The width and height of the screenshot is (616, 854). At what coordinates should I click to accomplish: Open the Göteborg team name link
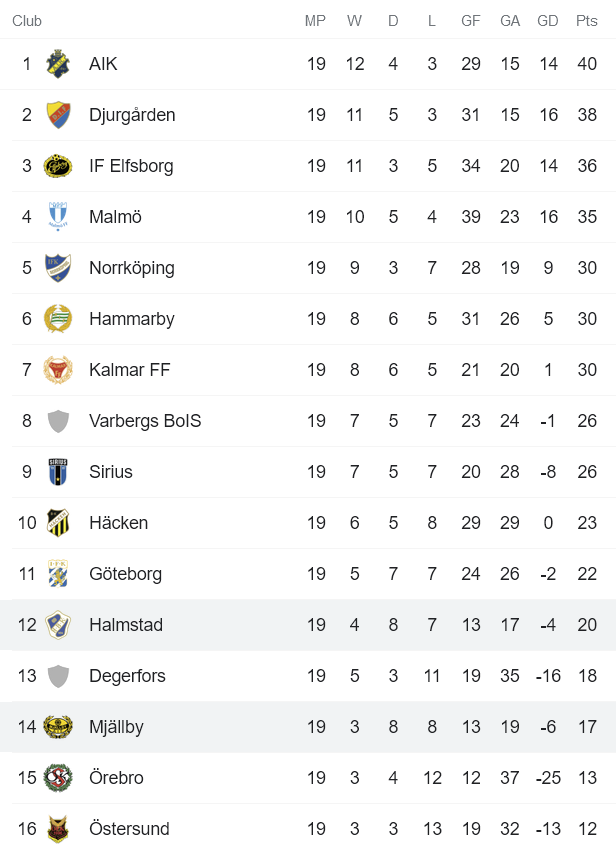(125, 574)
